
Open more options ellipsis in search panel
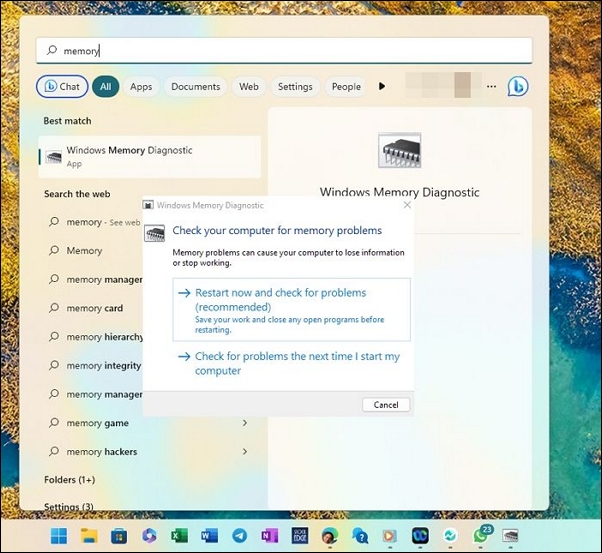(491, 87)
